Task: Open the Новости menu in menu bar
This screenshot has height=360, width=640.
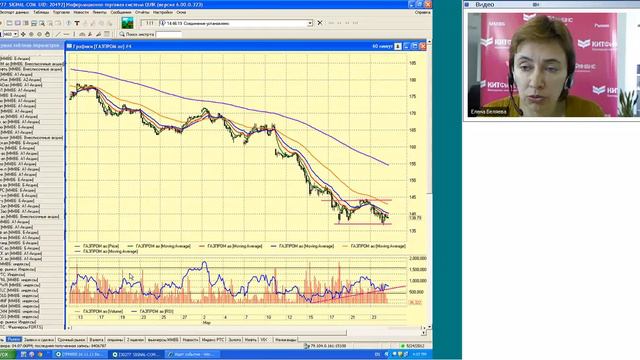Action: 81,13
